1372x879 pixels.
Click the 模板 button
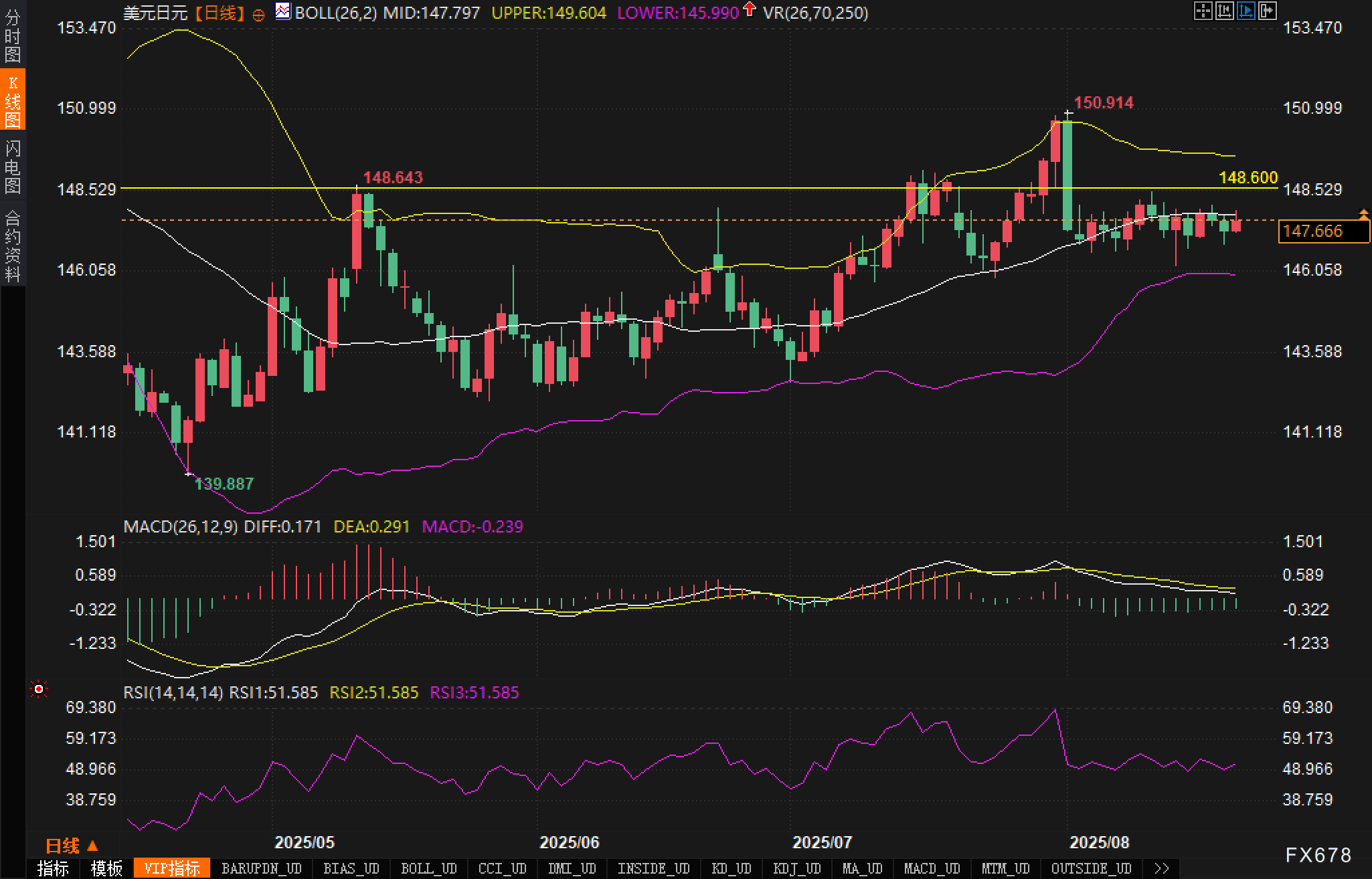pyautogui.click(x=106, y=868)
